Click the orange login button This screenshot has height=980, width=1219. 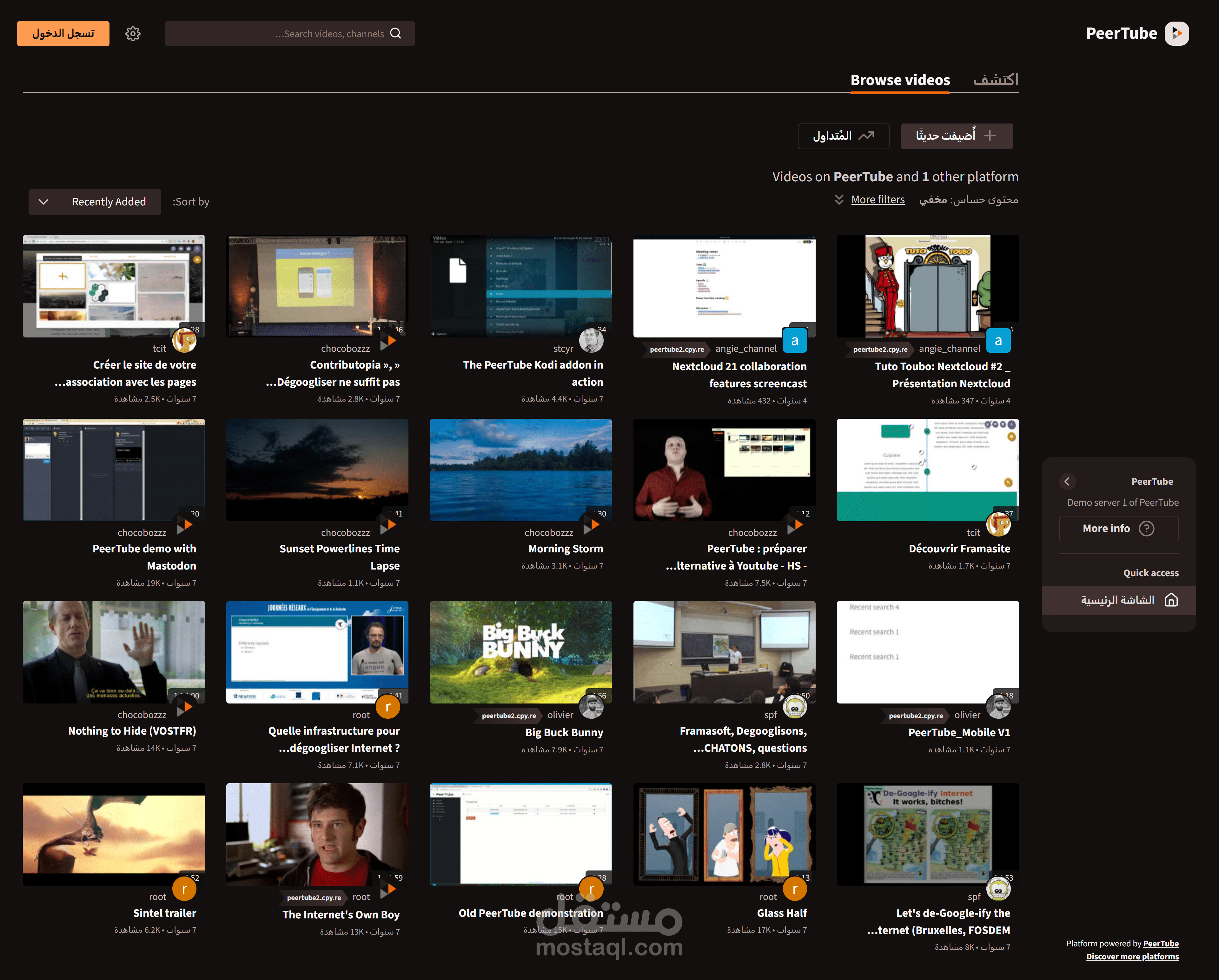(63, 33)
